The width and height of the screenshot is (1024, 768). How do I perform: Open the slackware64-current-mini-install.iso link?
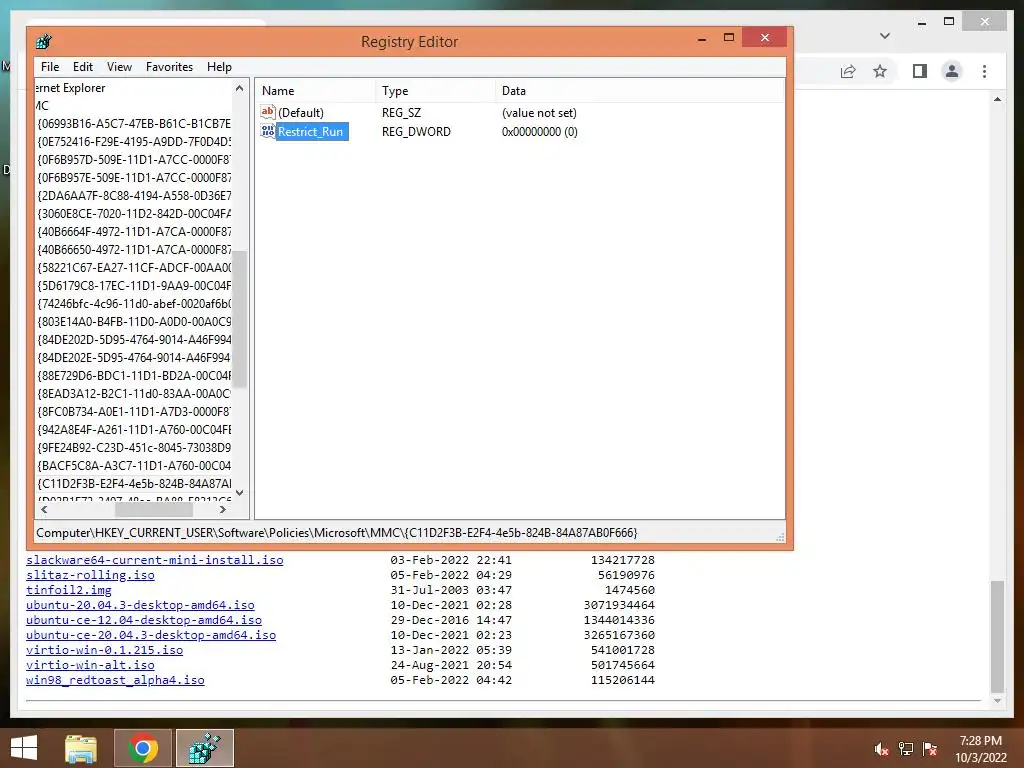tap(155, 560)
